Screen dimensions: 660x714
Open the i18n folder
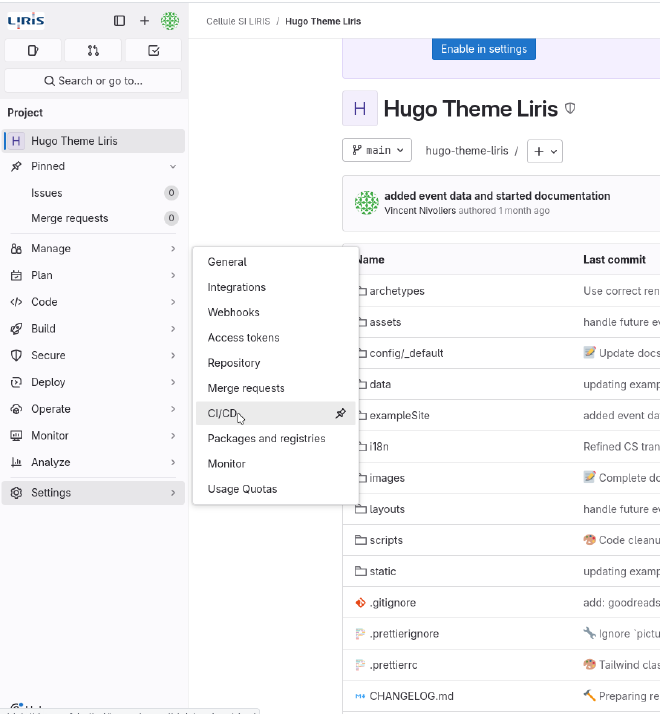click(379, 446)
